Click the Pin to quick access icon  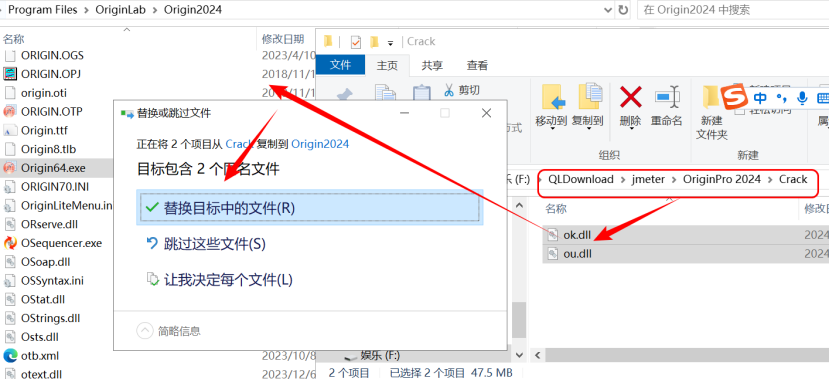coord(345,94)
